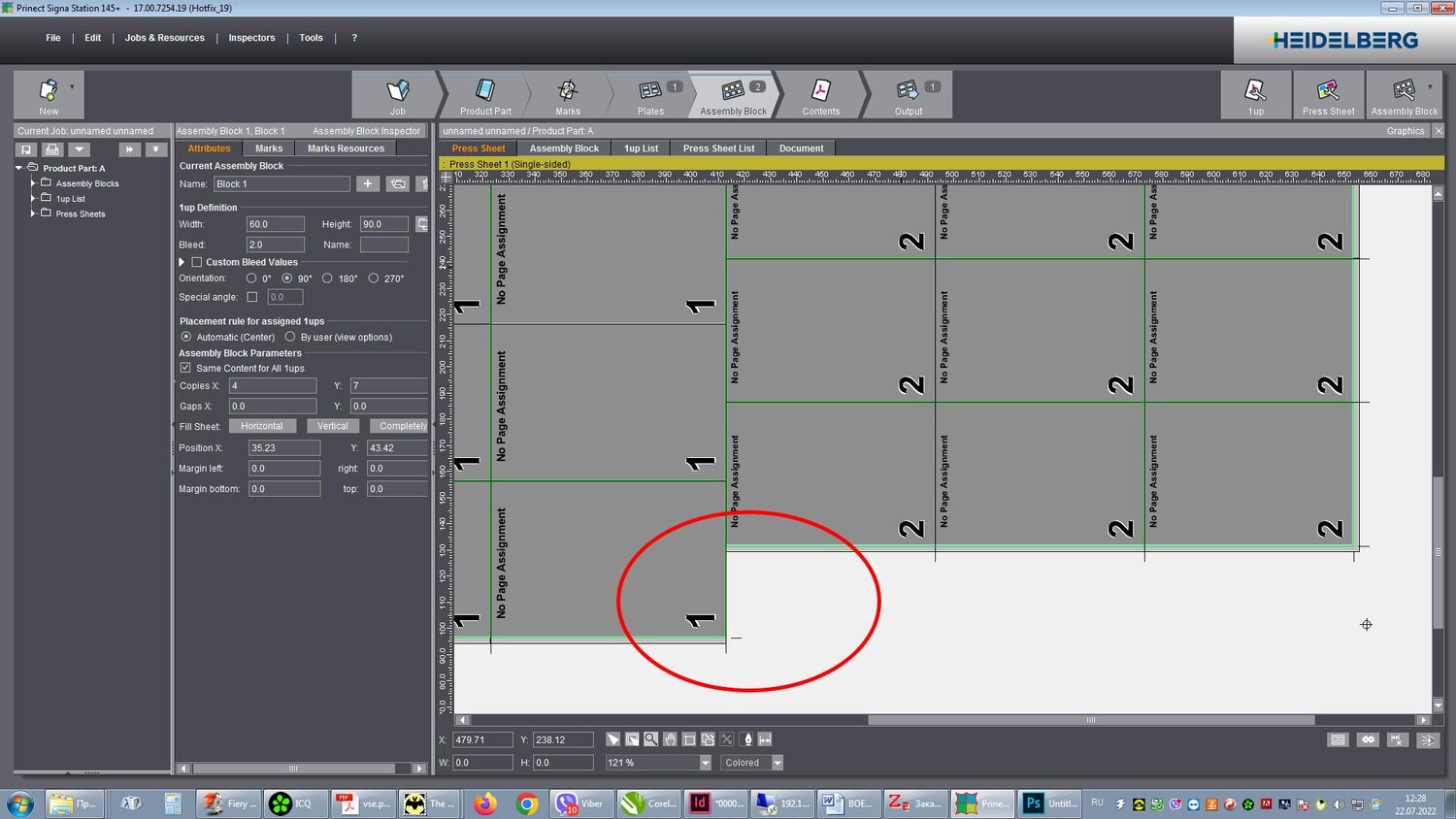Click the Windows Start button
This screenshot has width=1456, height=819.
pyautogui.click(x=20, y=803)
